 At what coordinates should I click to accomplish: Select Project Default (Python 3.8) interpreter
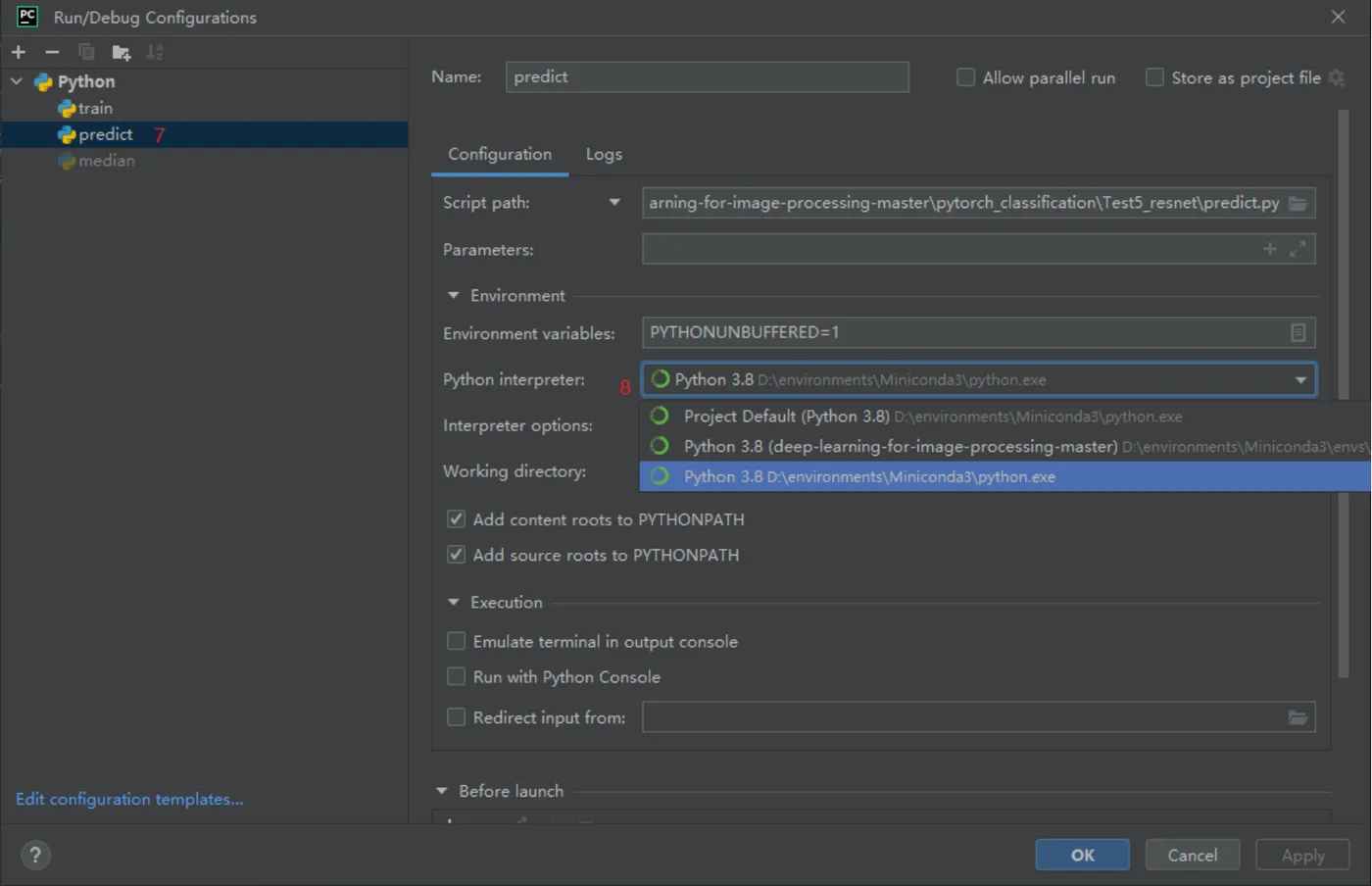[1005, 417]
